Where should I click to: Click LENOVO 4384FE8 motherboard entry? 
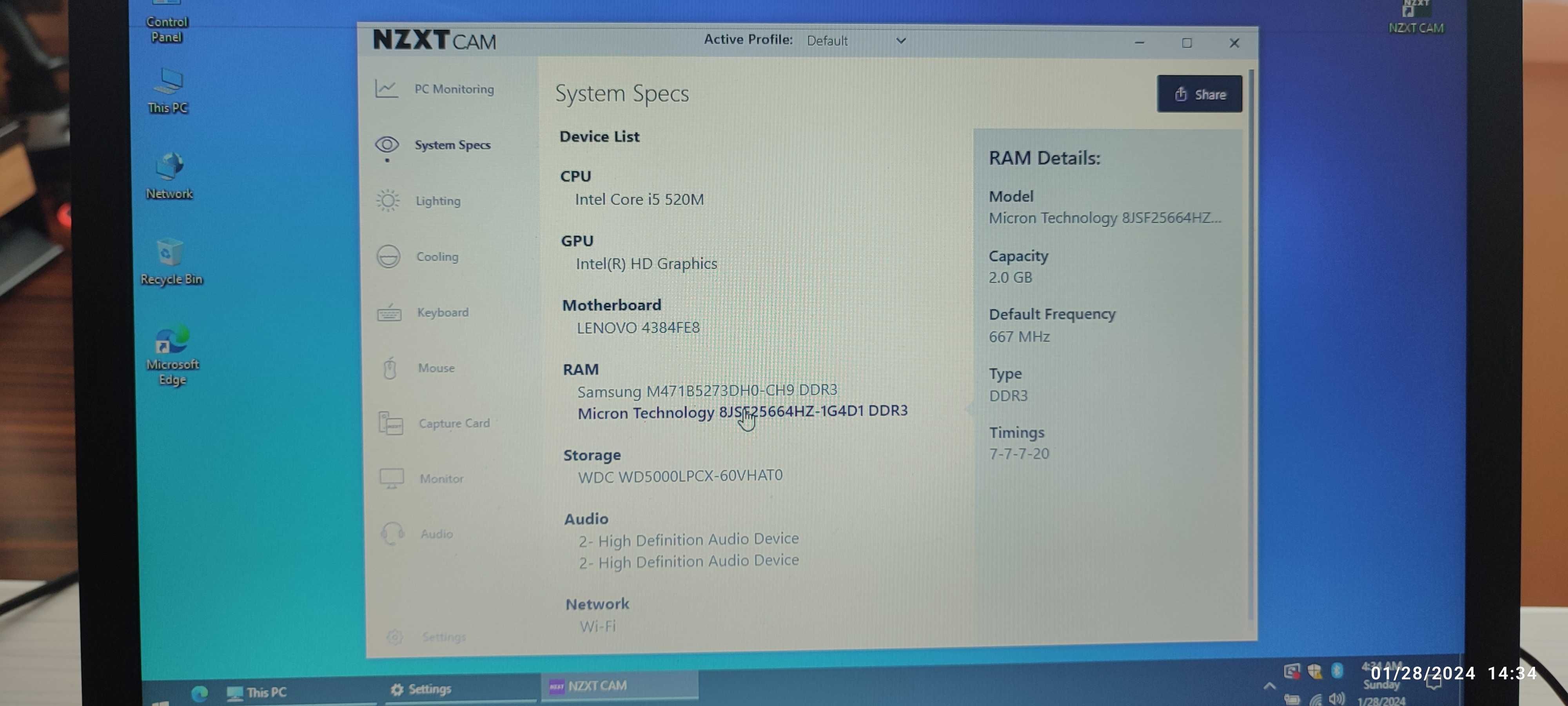(x=638, y=327)
